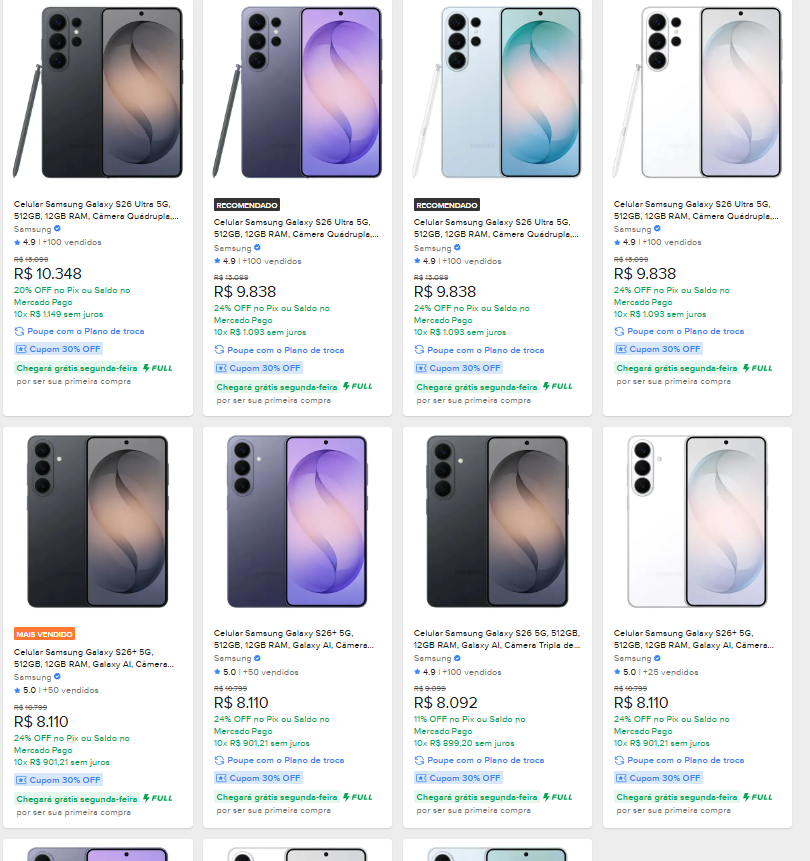Click coupon icon on purple Galaxy S26+ card
Viewport: 810px width, 861px height.
pos(221,778)
